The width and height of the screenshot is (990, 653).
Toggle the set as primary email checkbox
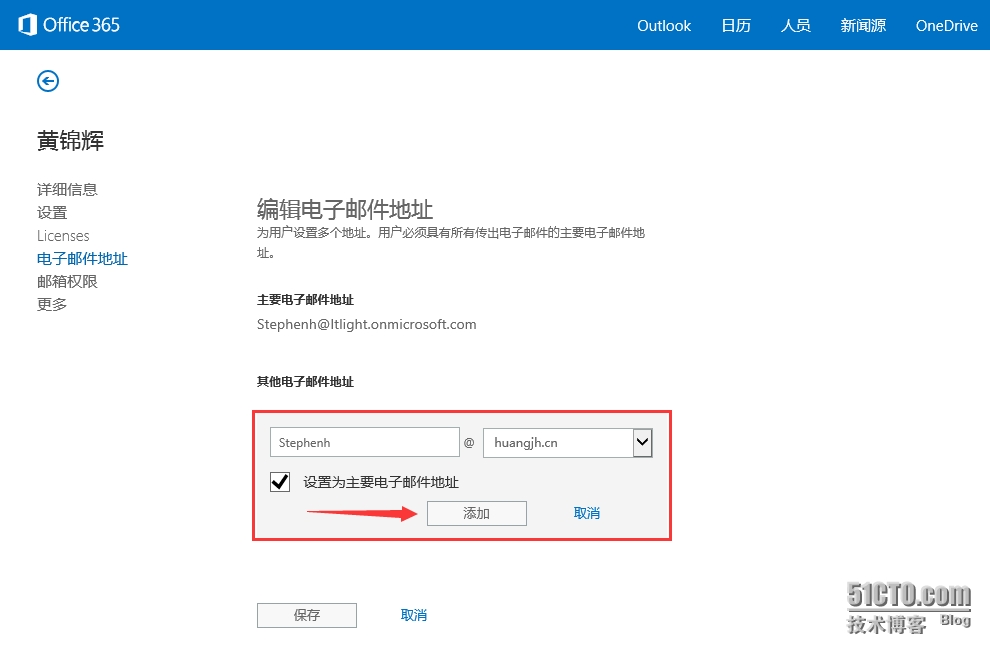tap(280, 482)
